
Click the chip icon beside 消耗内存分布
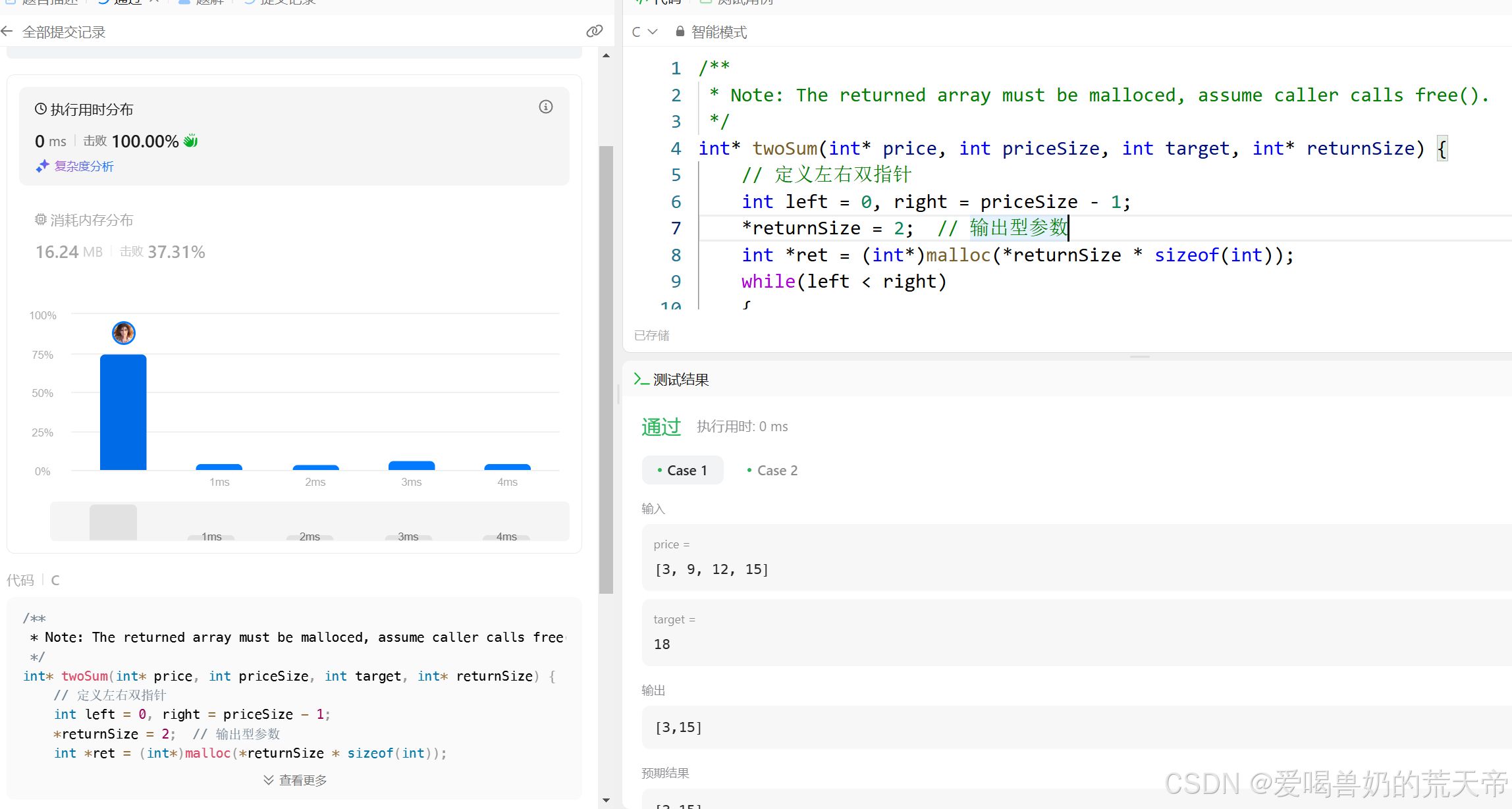[x=41, y=220]
